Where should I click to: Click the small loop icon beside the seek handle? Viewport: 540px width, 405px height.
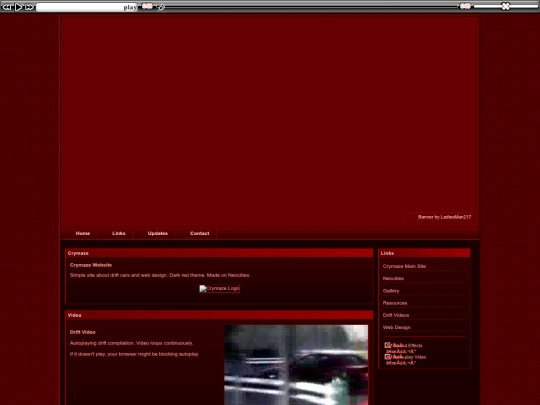161,7
